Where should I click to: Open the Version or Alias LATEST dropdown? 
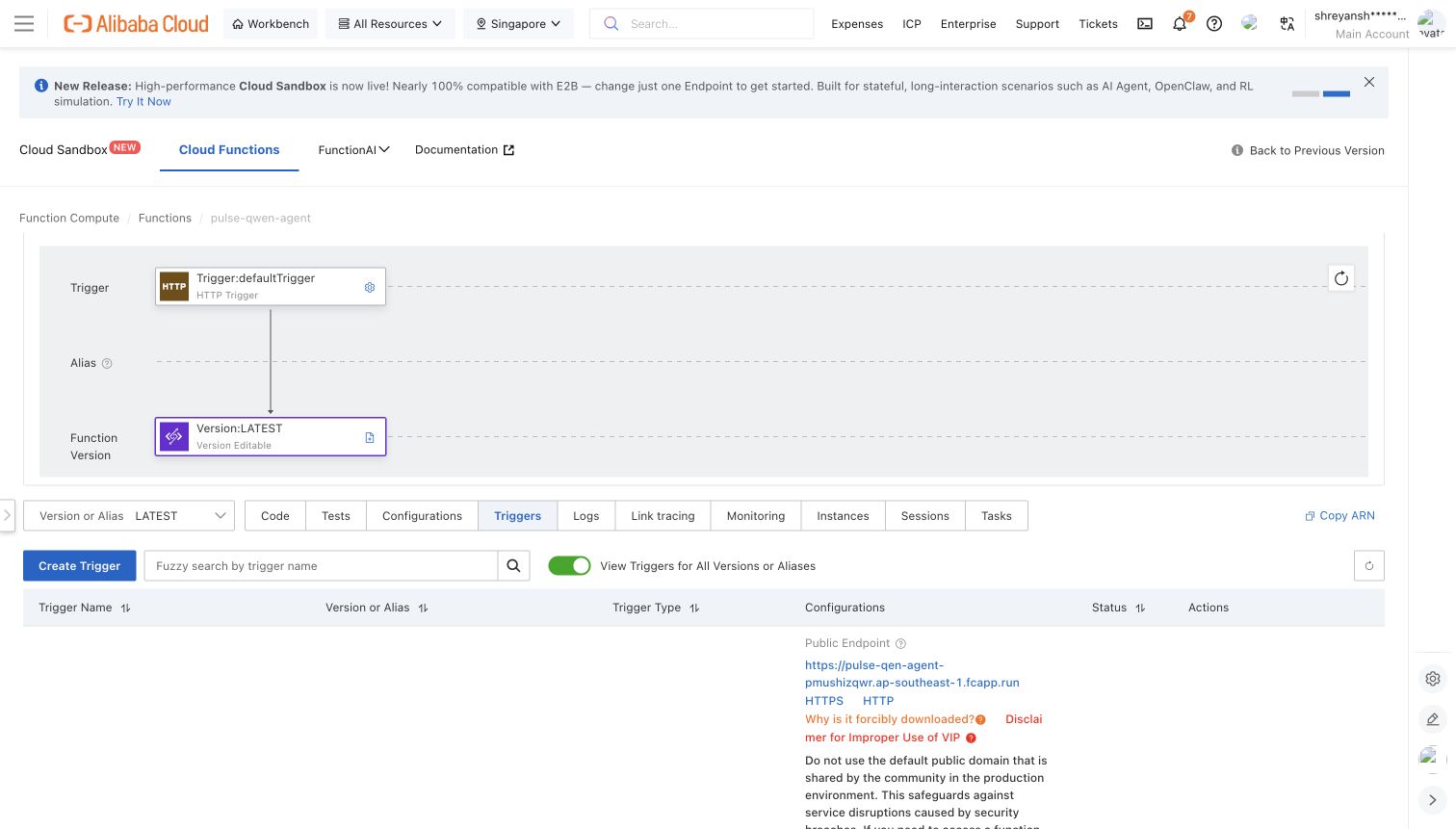pyautogui.click(x=129, y=516)
